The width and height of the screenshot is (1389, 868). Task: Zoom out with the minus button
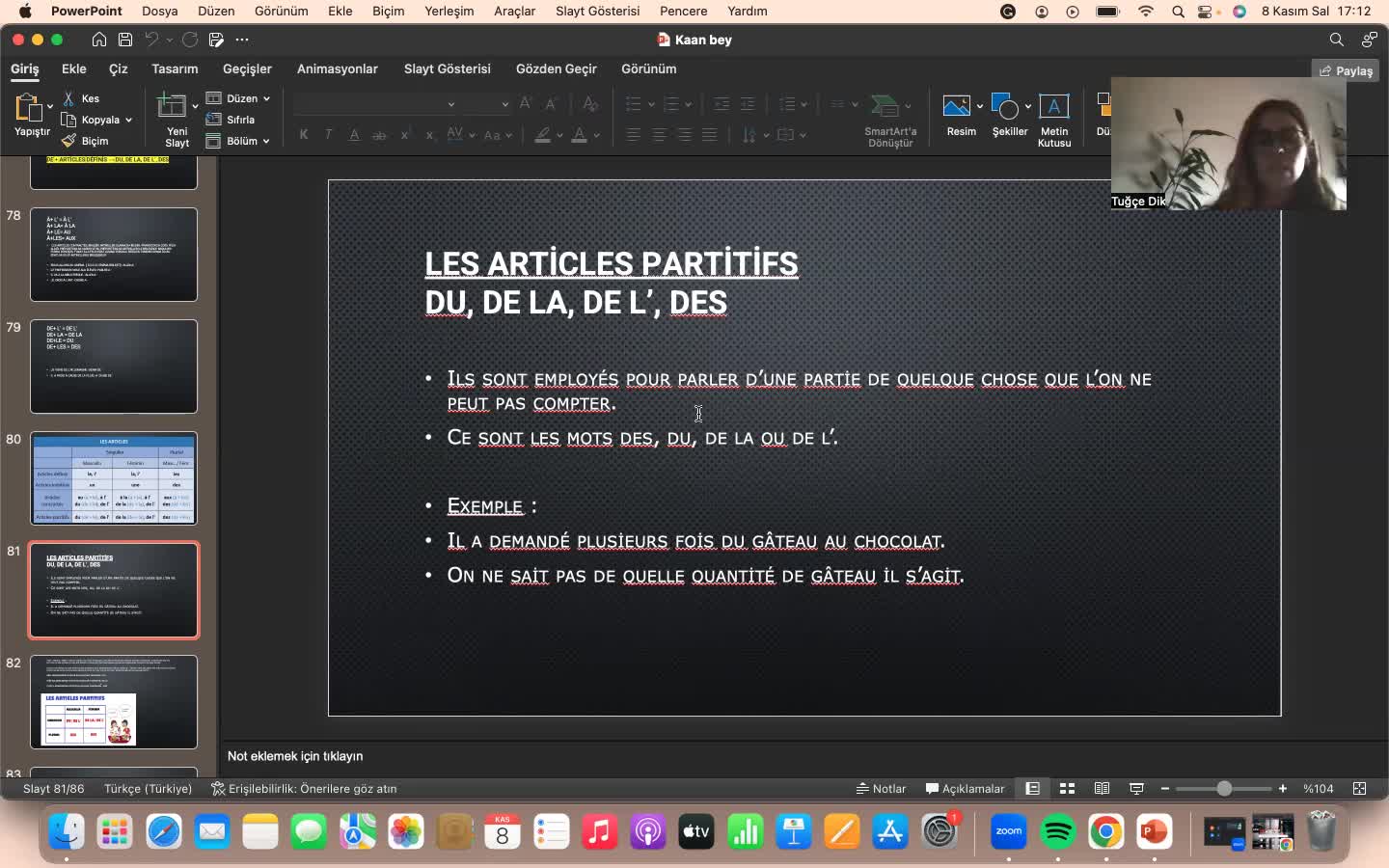pyautogui.click(x=1165, y=789)
